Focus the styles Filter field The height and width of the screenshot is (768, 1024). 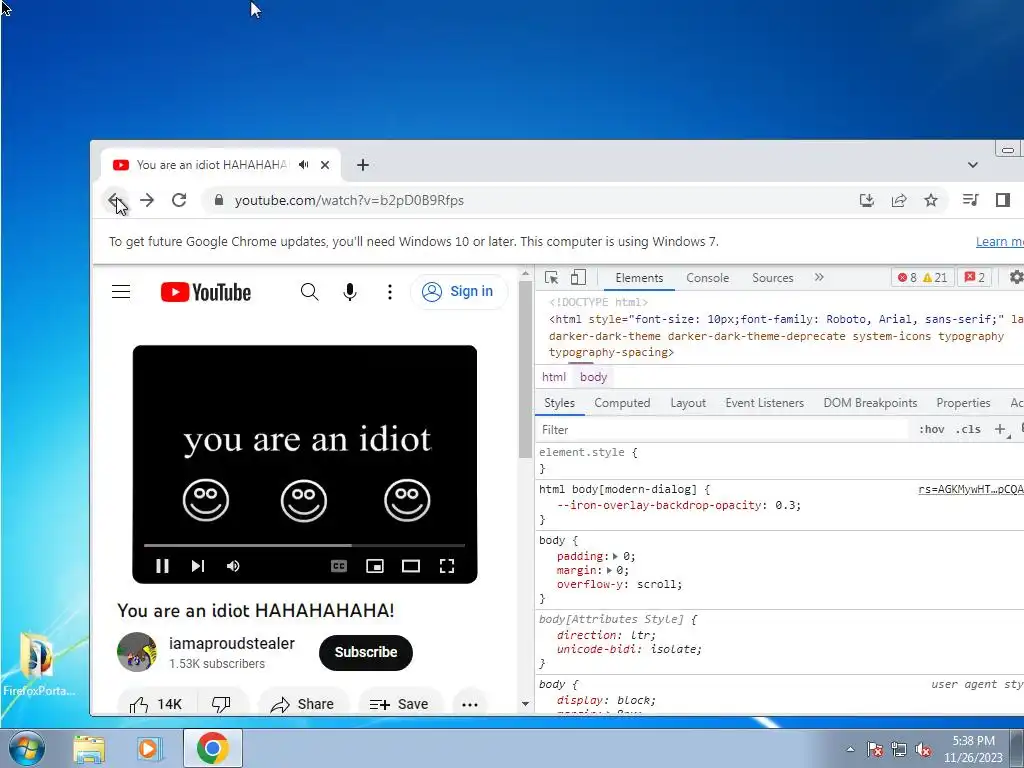(722, 430)
